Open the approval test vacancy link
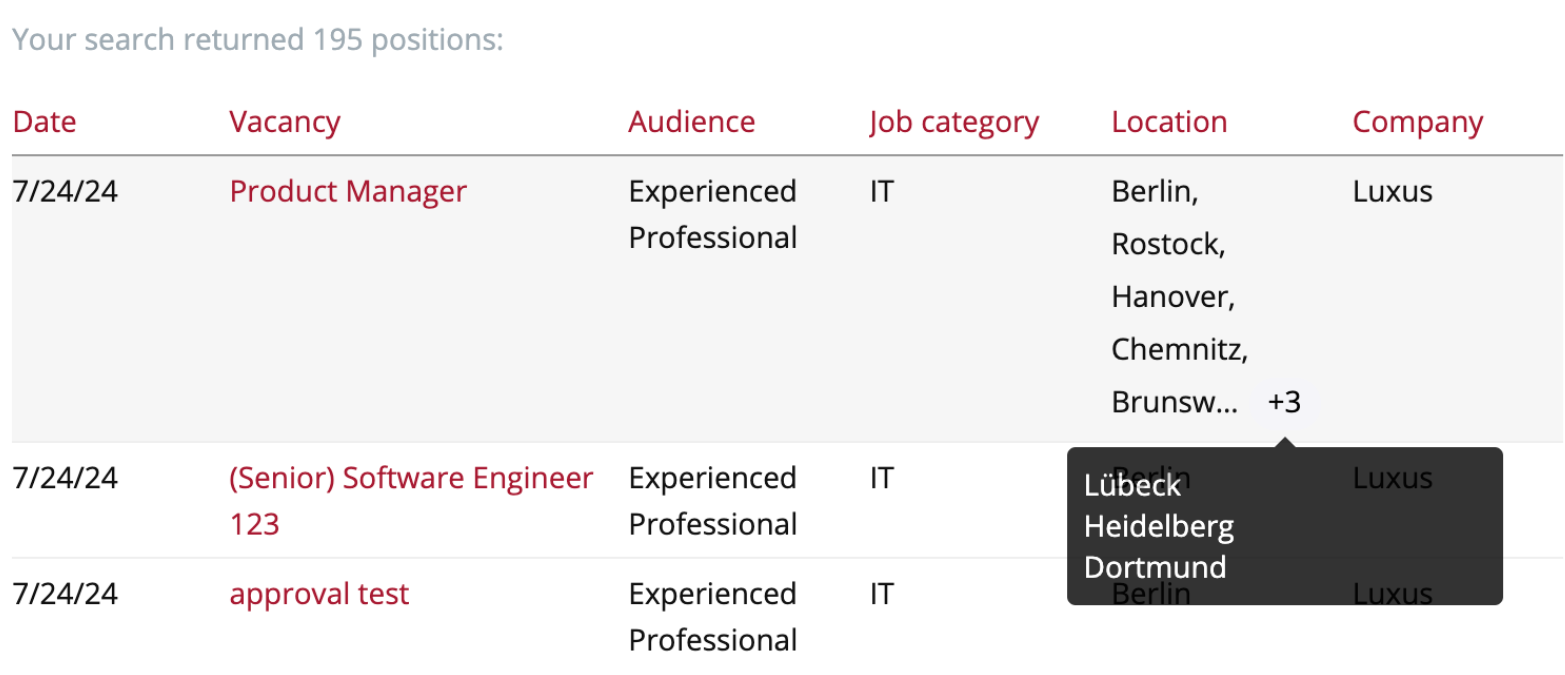The width and height of the screenshot is (1565, 675). click(x=319, y=594)
